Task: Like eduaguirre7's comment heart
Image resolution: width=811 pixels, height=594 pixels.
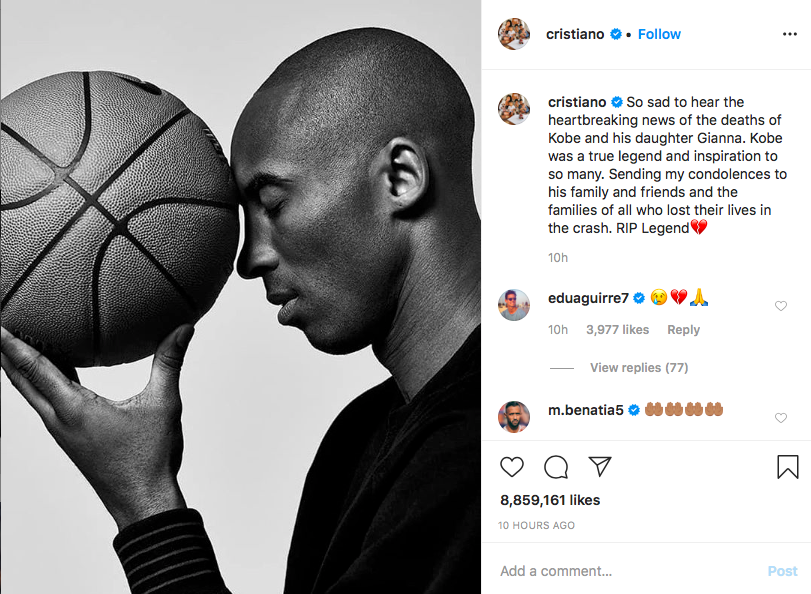Action: click(780, 306)
